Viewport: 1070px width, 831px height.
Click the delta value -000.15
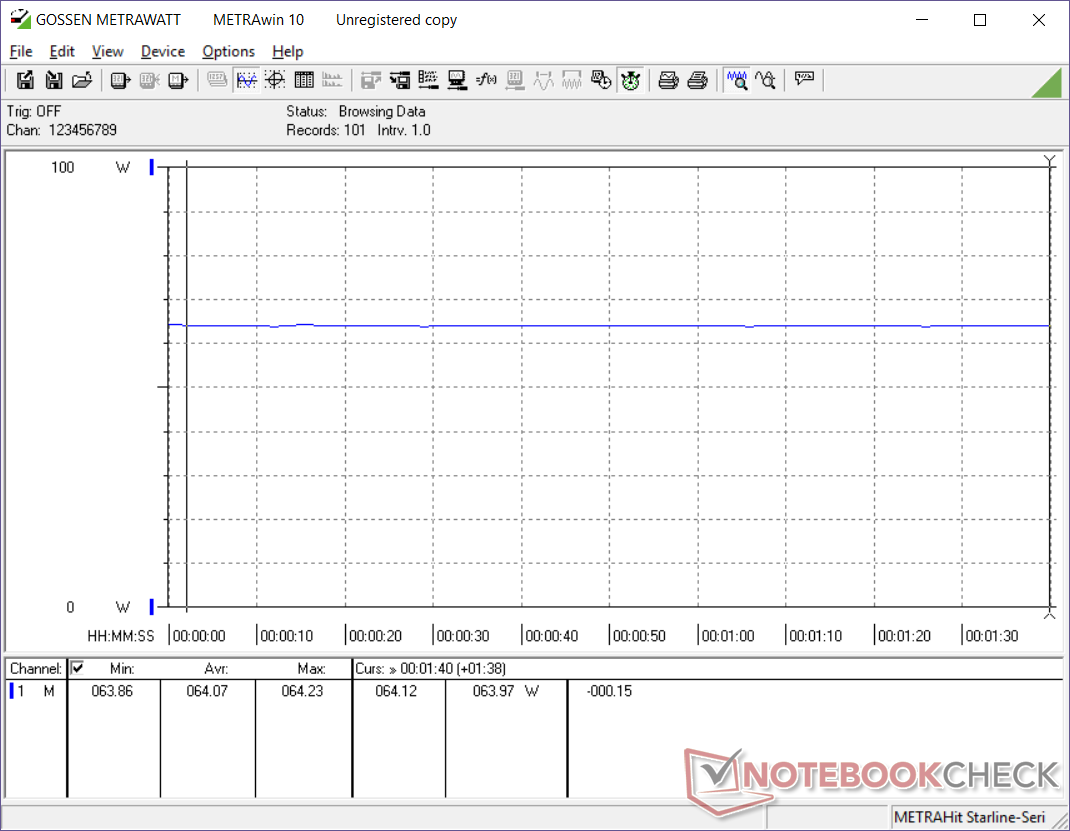click(609, 691)
